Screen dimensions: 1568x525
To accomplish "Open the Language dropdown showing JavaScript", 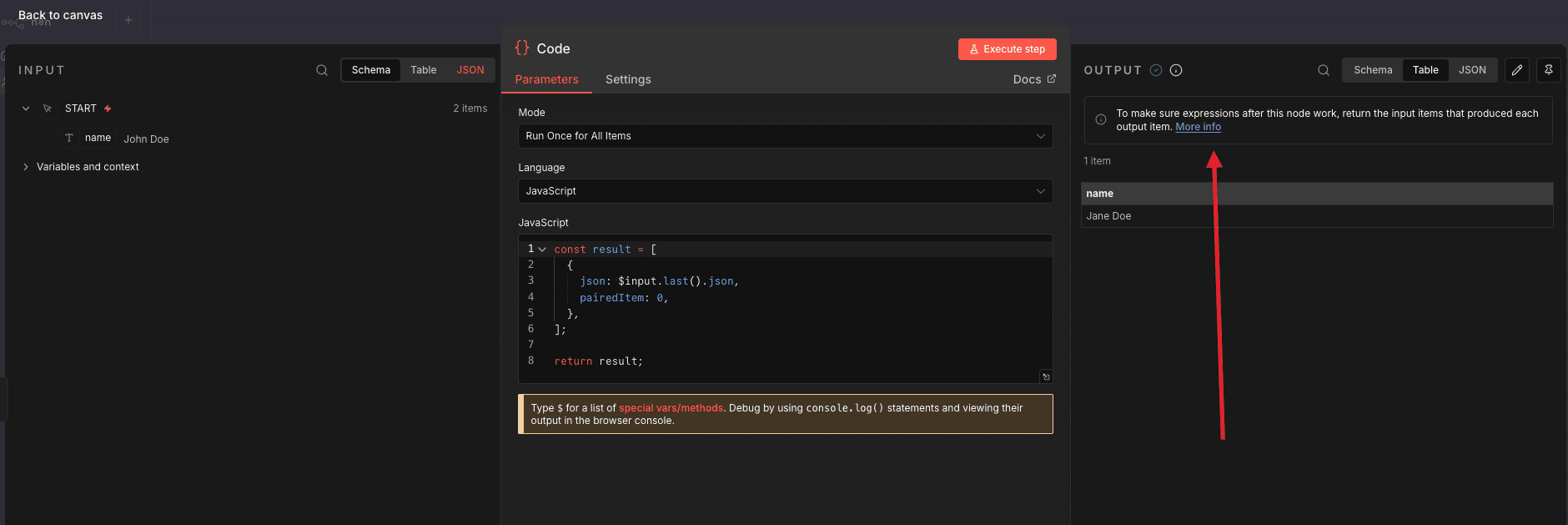I will [785, 191].
